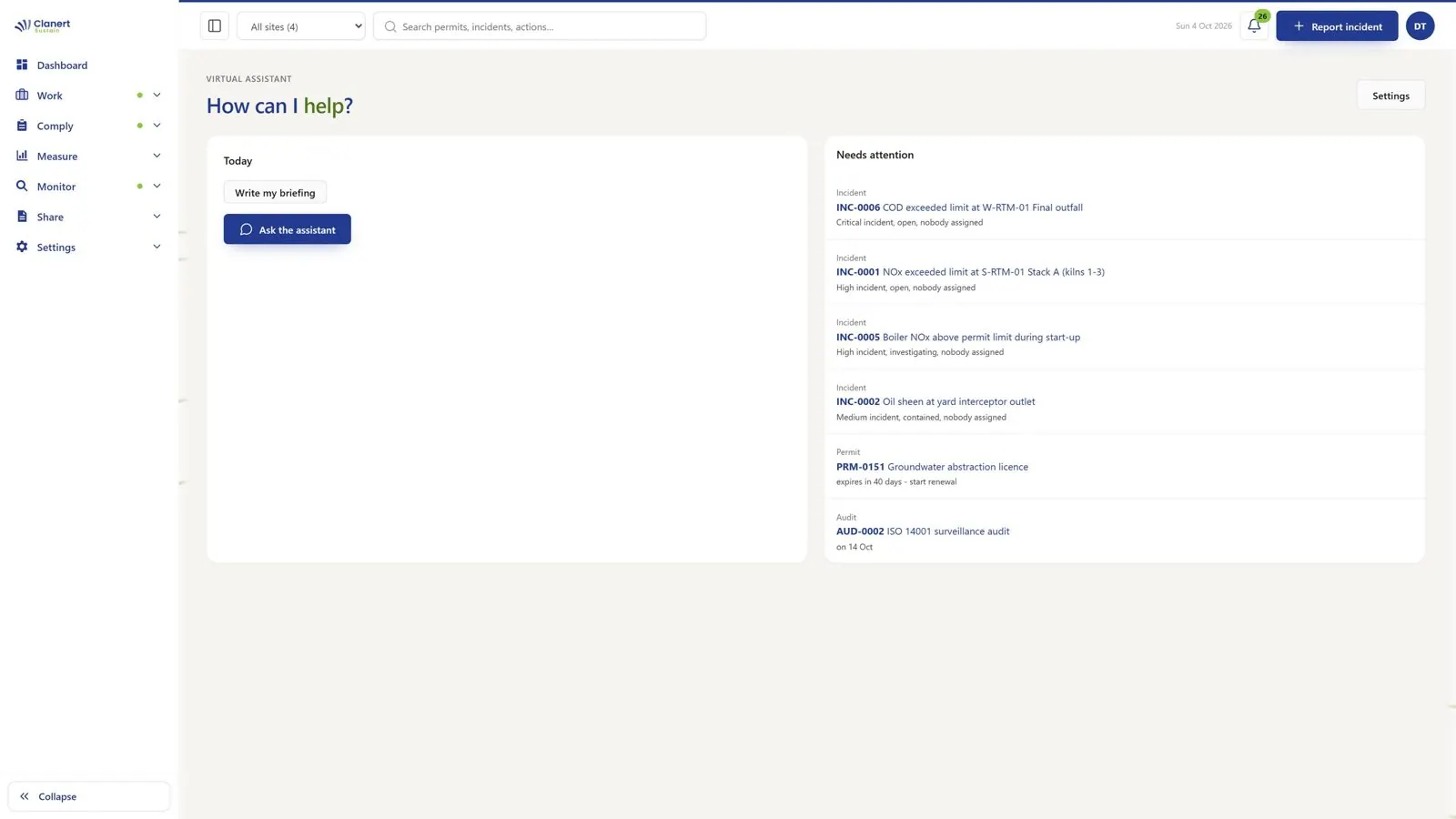The width and height of the screenshot is (1456, 819).
Task: Expand the sidebar Settings chevron
Action: [157, 247]
